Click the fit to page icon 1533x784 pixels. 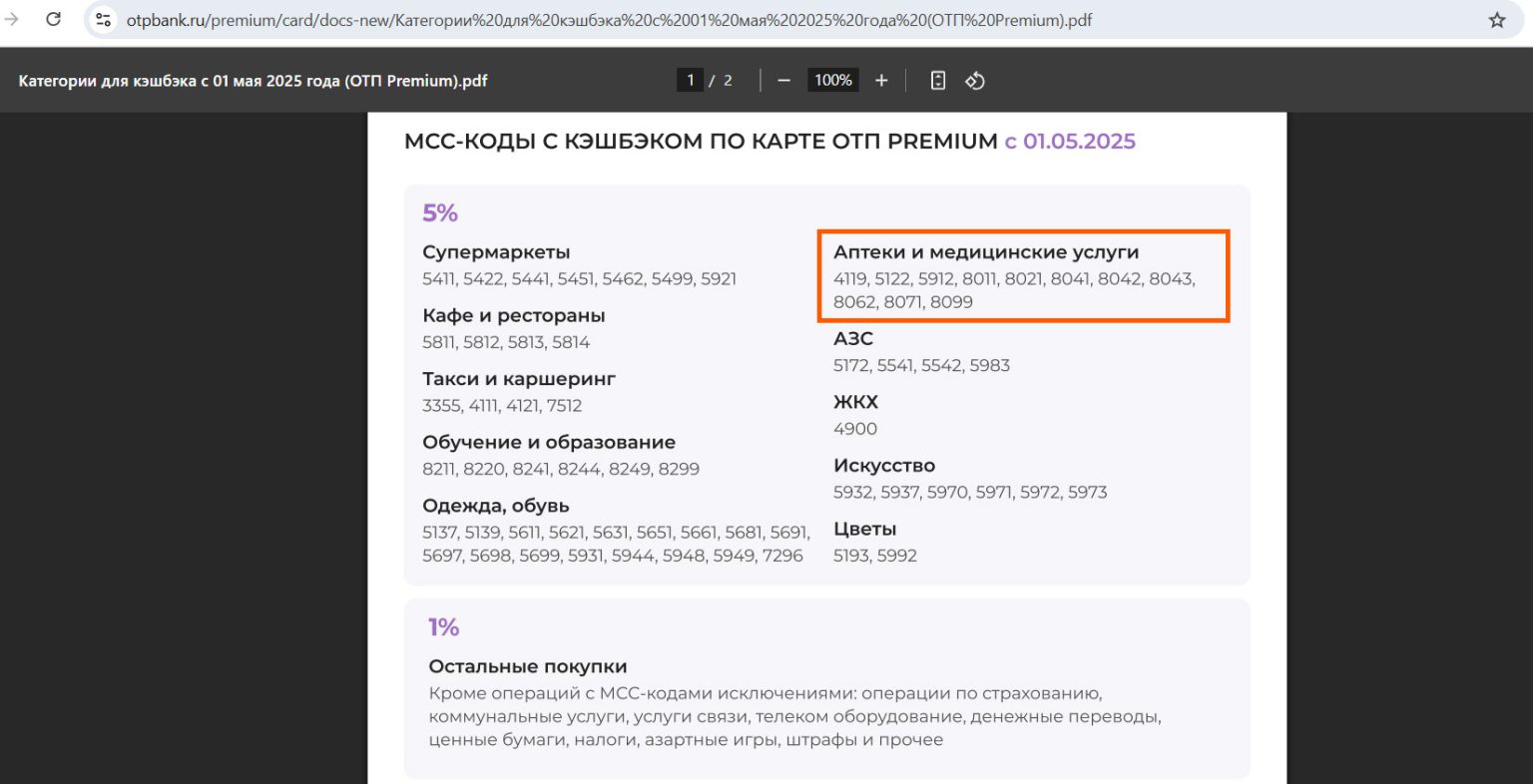tap(937, 81)
